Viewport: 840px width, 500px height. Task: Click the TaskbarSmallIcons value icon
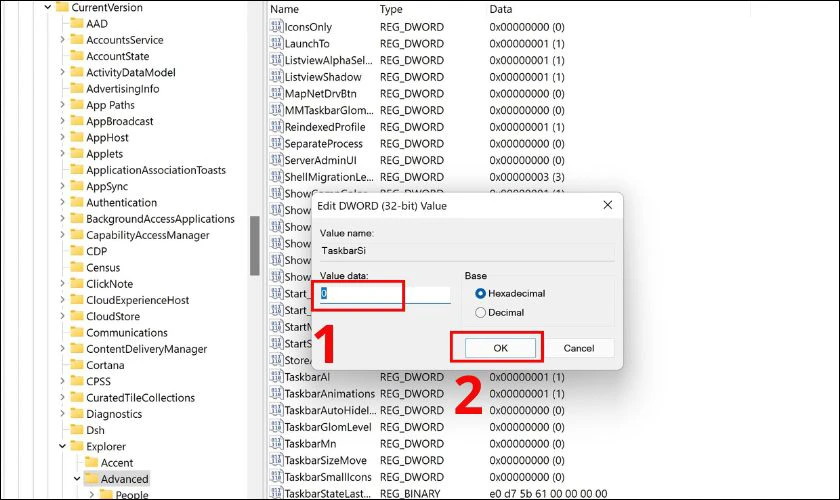[x=276, y=477]
